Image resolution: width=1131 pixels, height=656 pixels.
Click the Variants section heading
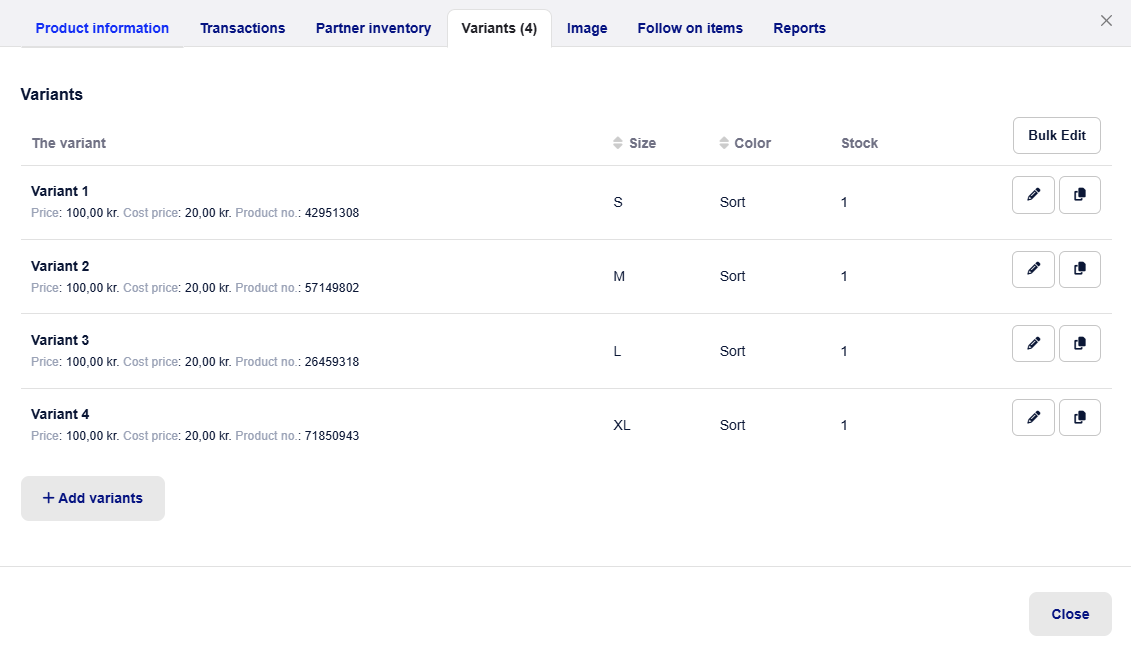[x=51, y=95]
